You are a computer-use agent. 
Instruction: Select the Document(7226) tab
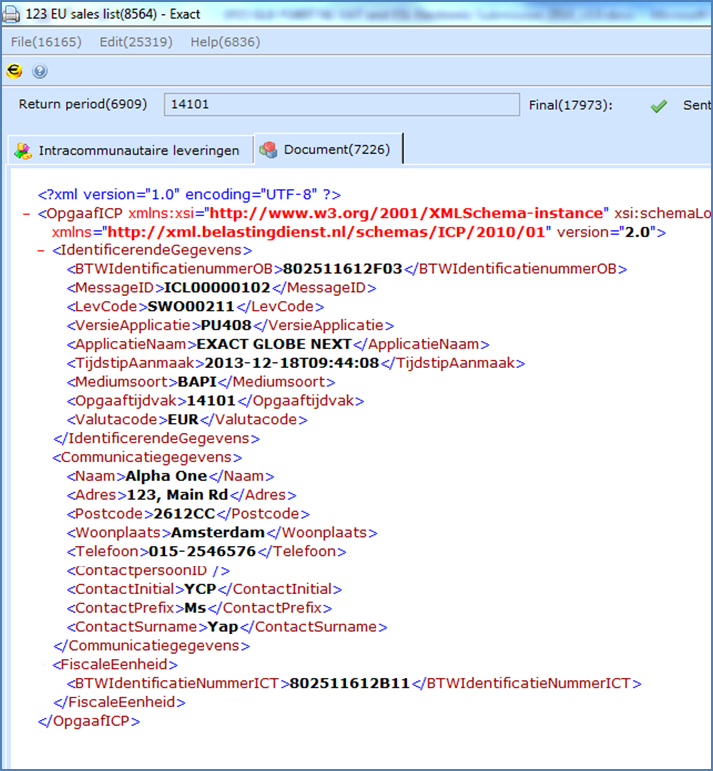click(328, 149)
